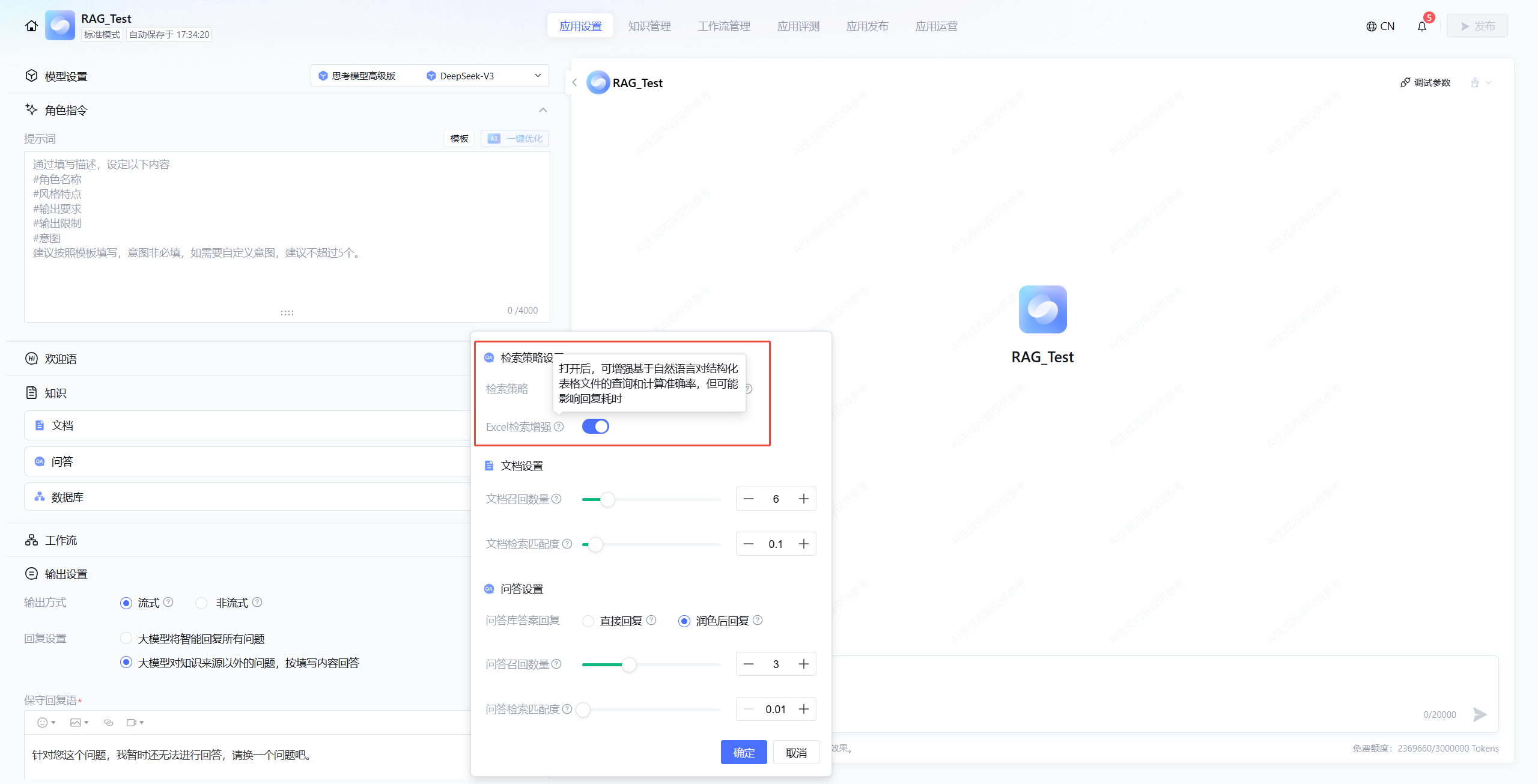Click the home icon
The width and height of the screenshot is (1538, 784).
tap(31, 26)
